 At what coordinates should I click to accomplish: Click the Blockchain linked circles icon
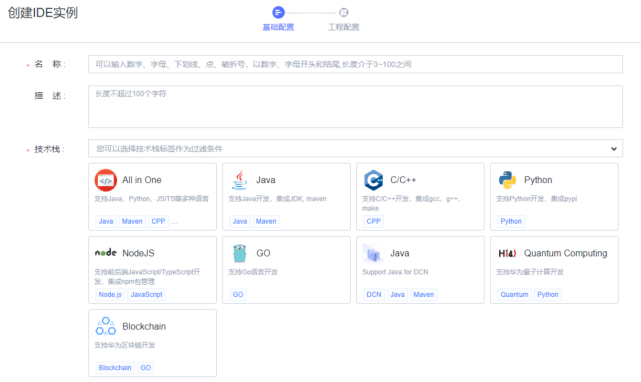(106, 326)
